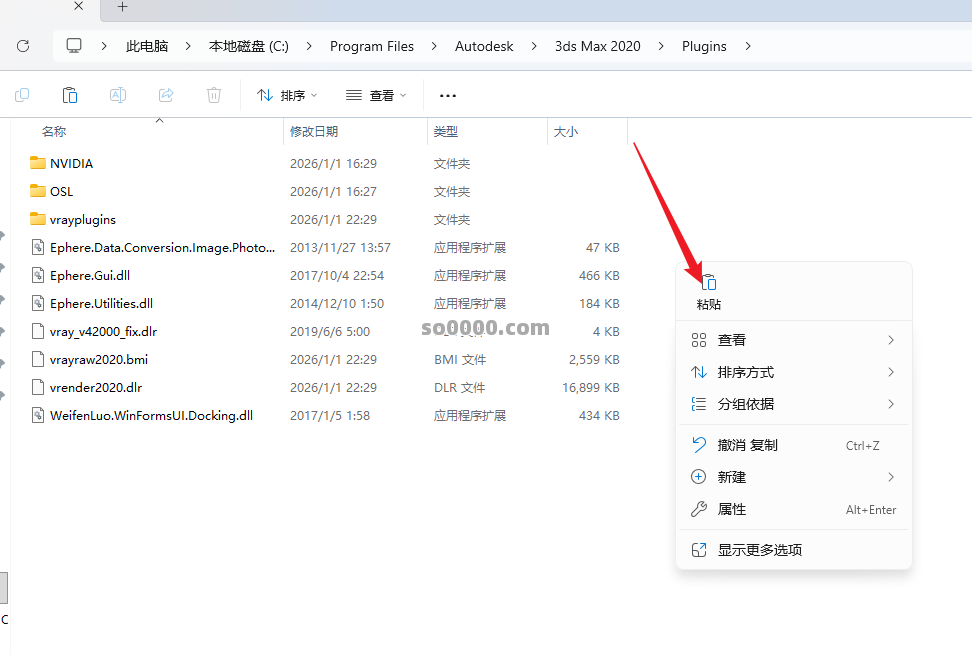Image resolution: width=972 pixels, height=655 pixels.
Task: Click the Paste icon in context menu
Action: (x=708, y=284)
